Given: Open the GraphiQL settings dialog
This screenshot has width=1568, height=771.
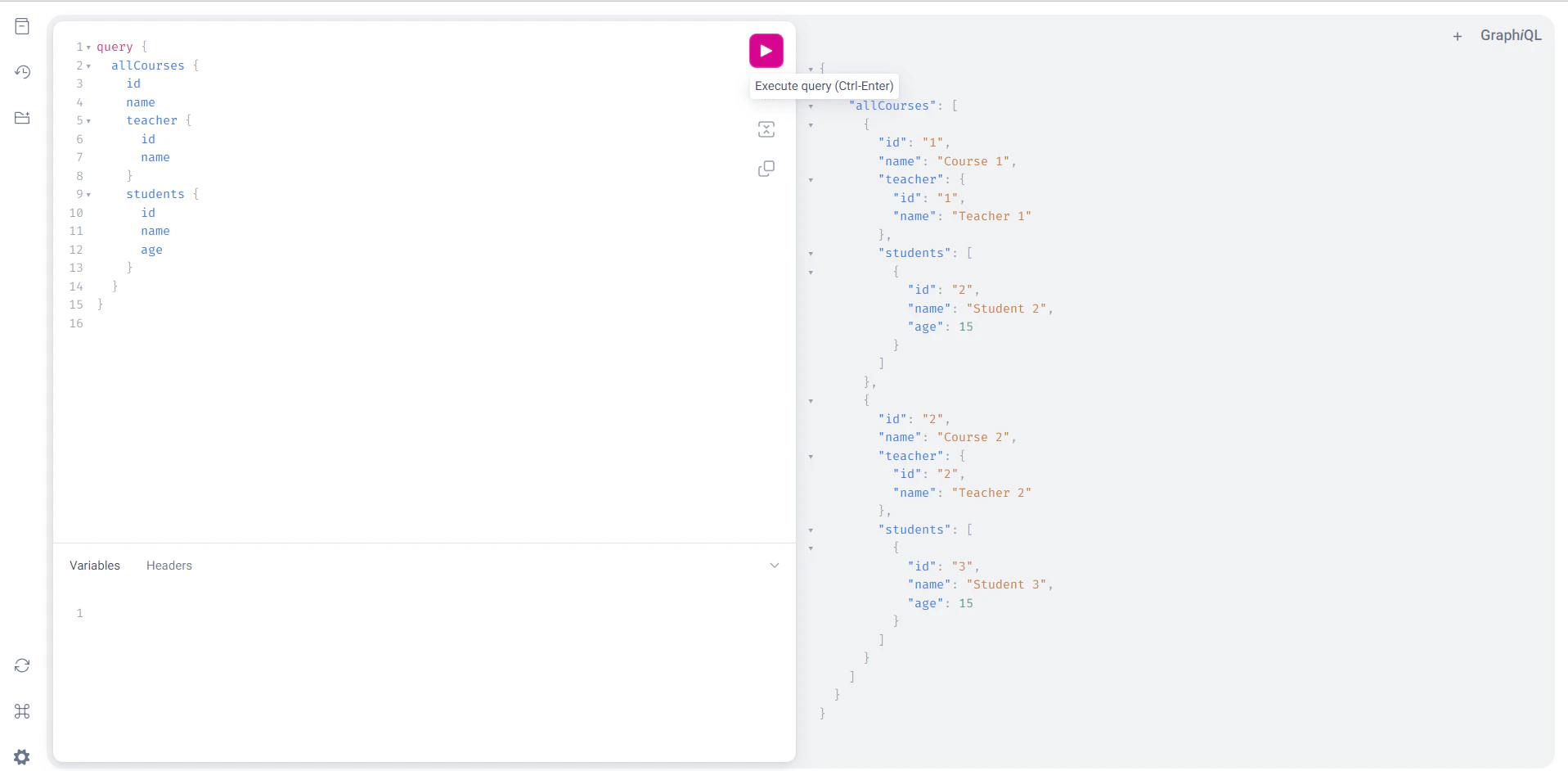Looking at the screenshot, I should pyautogui.click(x=22, y=757).
